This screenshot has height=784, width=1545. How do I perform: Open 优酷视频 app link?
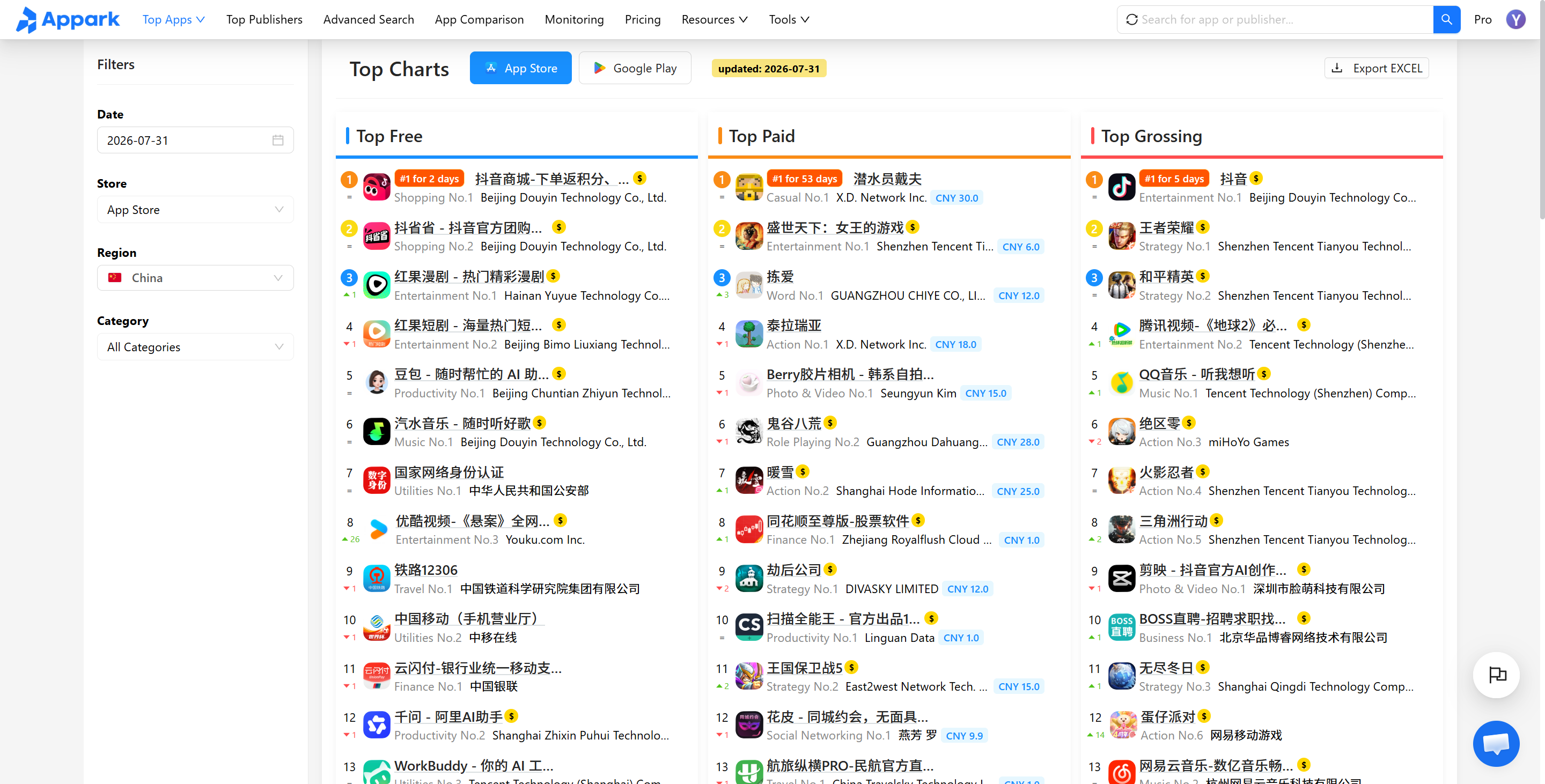coord(472,520)
